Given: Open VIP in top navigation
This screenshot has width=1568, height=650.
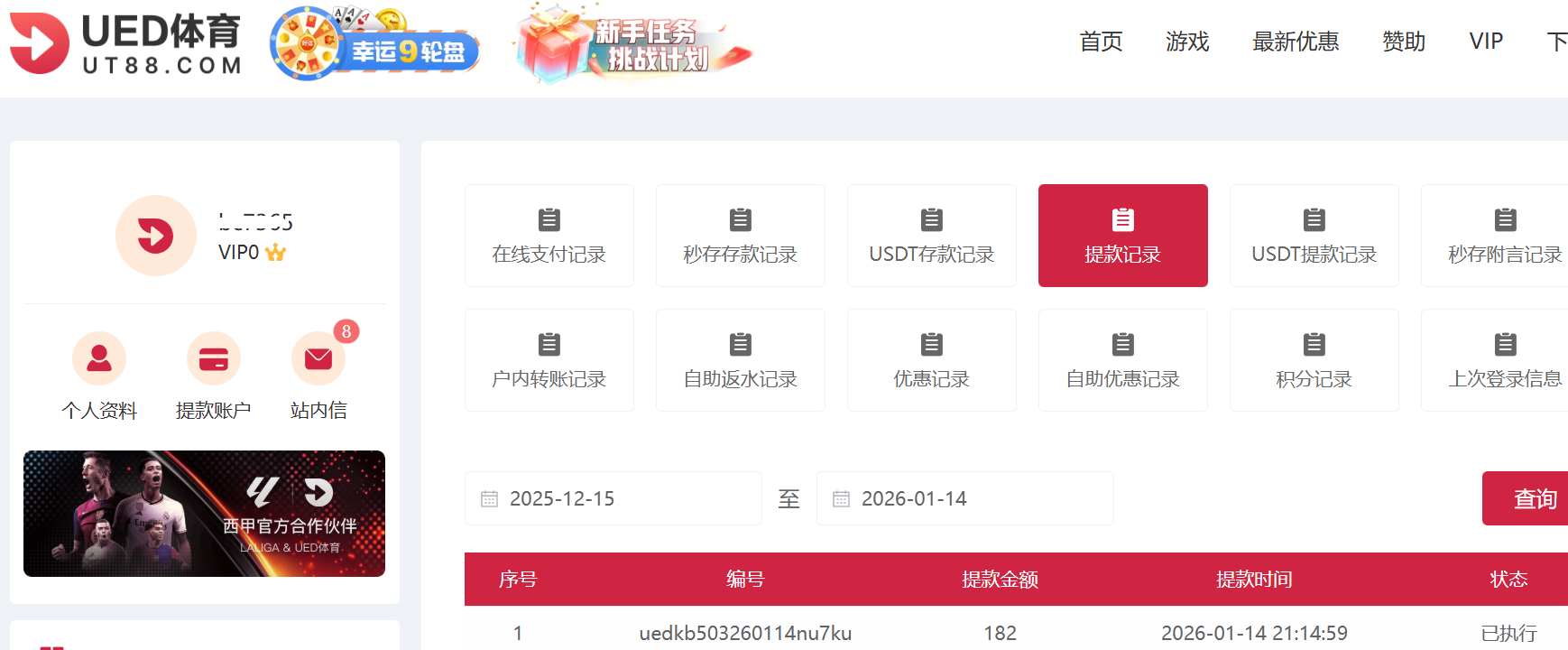Looking at the screenshot, I should (x=1486, y=42).
